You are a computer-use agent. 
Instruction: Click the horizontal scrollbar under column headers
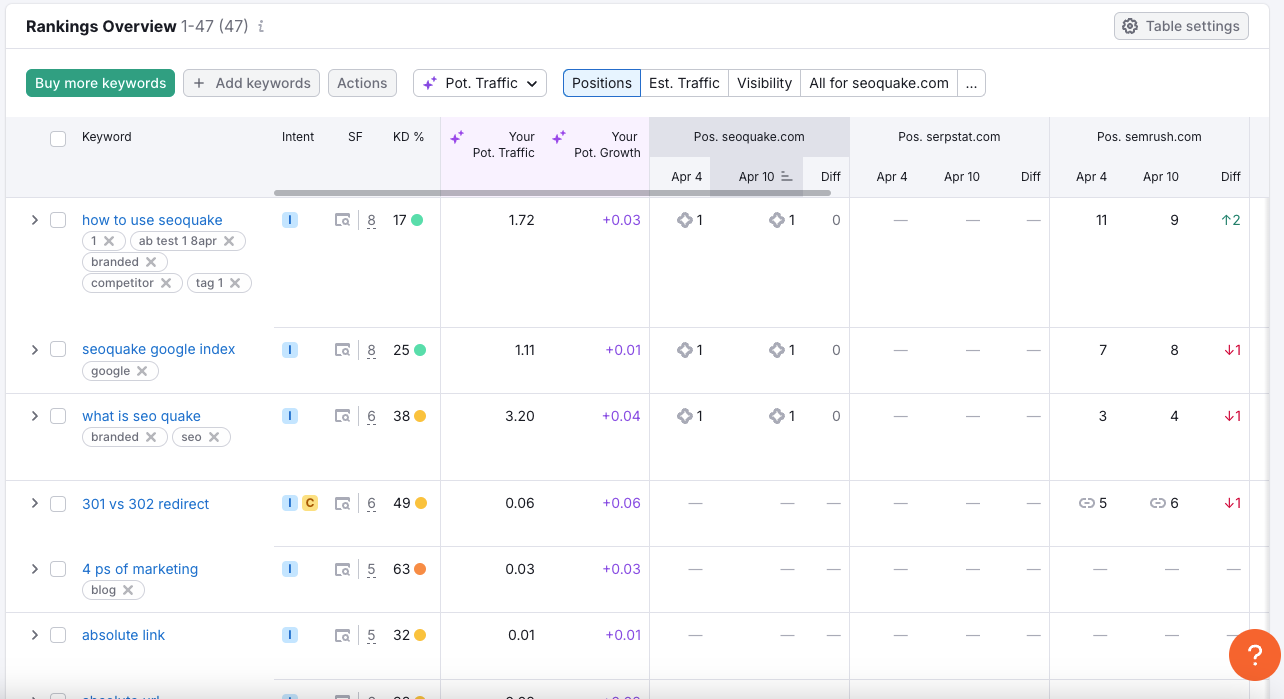click(x=552, y=193)
